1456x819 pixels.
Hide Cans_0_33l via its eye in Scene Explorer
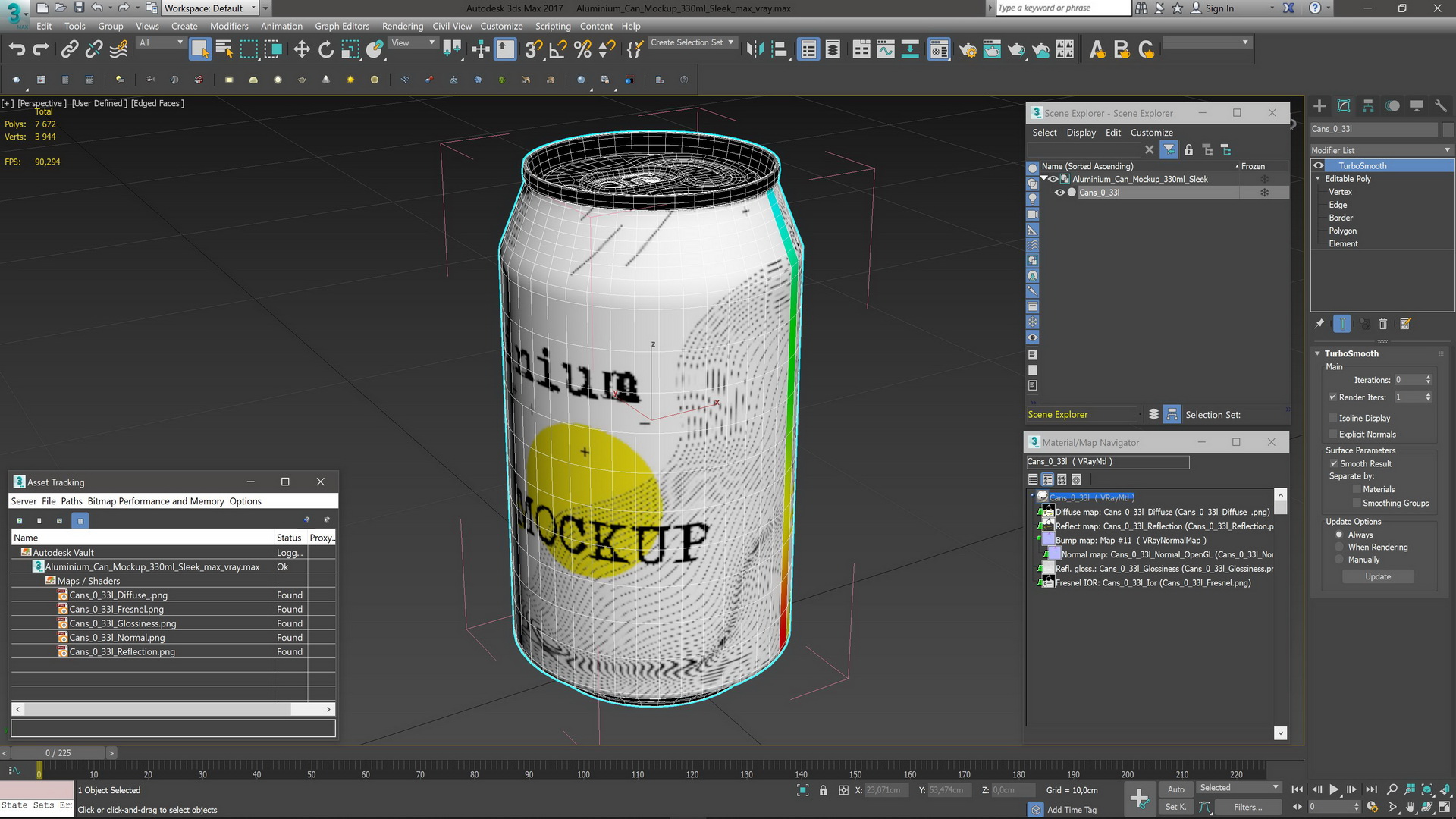click(1059, 193)
